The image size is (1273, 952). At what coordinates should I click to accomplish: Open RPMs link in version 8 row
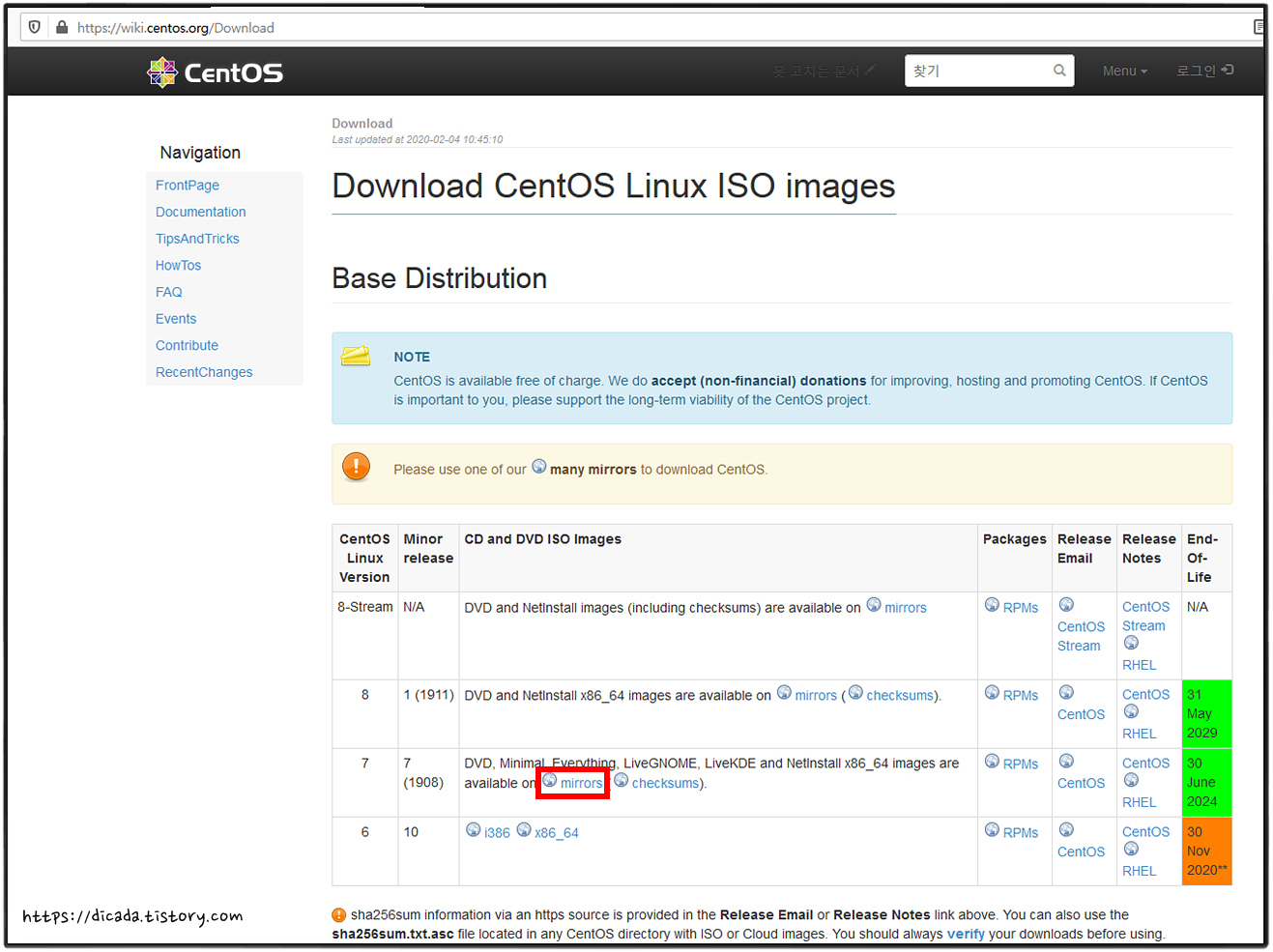[x=1021, y=696]
